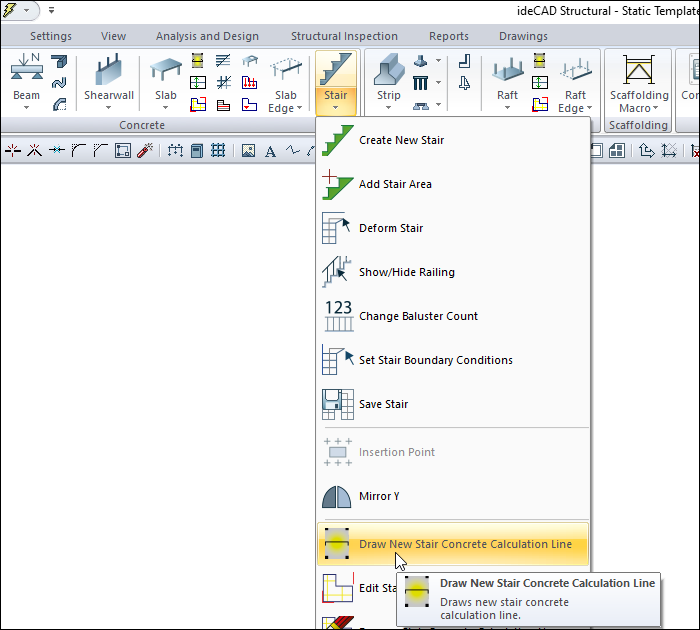Screen dimensions: 700x630
Task: Choose Save Stair from menu
Action: click(x=453, y=404)
